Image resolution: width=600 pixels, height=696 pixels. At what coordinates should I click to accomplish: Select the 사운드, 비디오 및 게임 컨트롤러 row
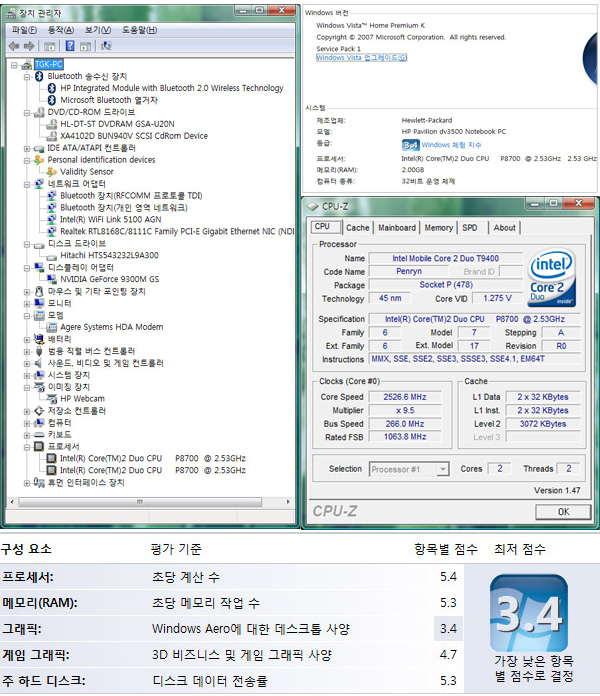[x=106, y=363]
